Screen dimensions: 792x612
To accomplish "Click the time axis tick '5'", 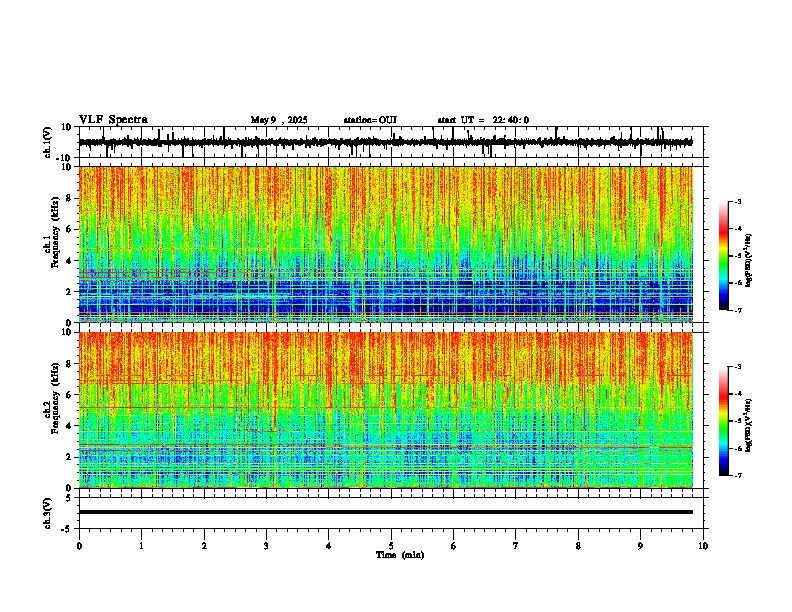I will pos(391,546).
